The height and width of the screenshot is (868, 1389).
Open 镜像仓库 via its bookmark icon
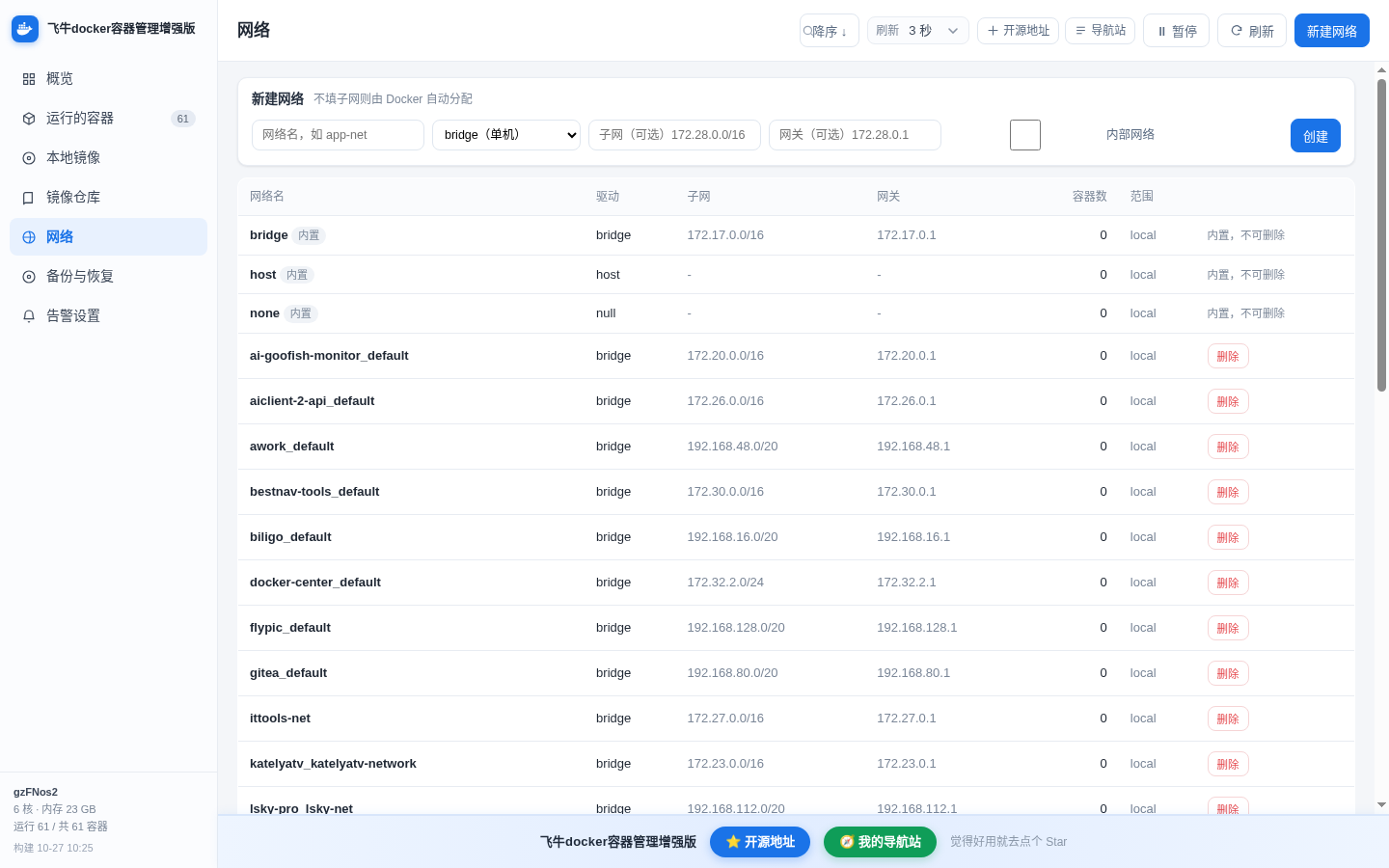click(x=29, y=198)
